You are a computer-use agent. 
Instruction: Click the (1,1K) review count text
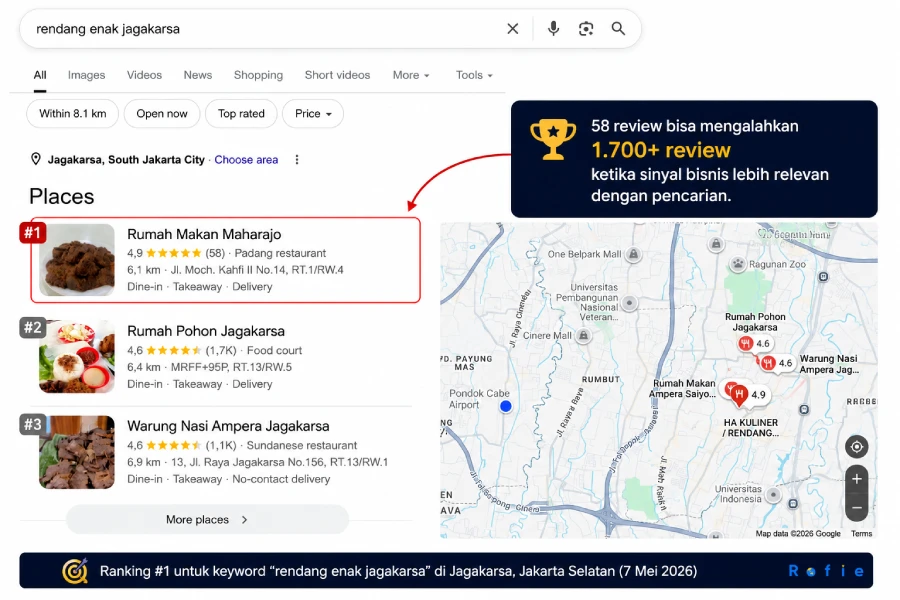point(221,446)
